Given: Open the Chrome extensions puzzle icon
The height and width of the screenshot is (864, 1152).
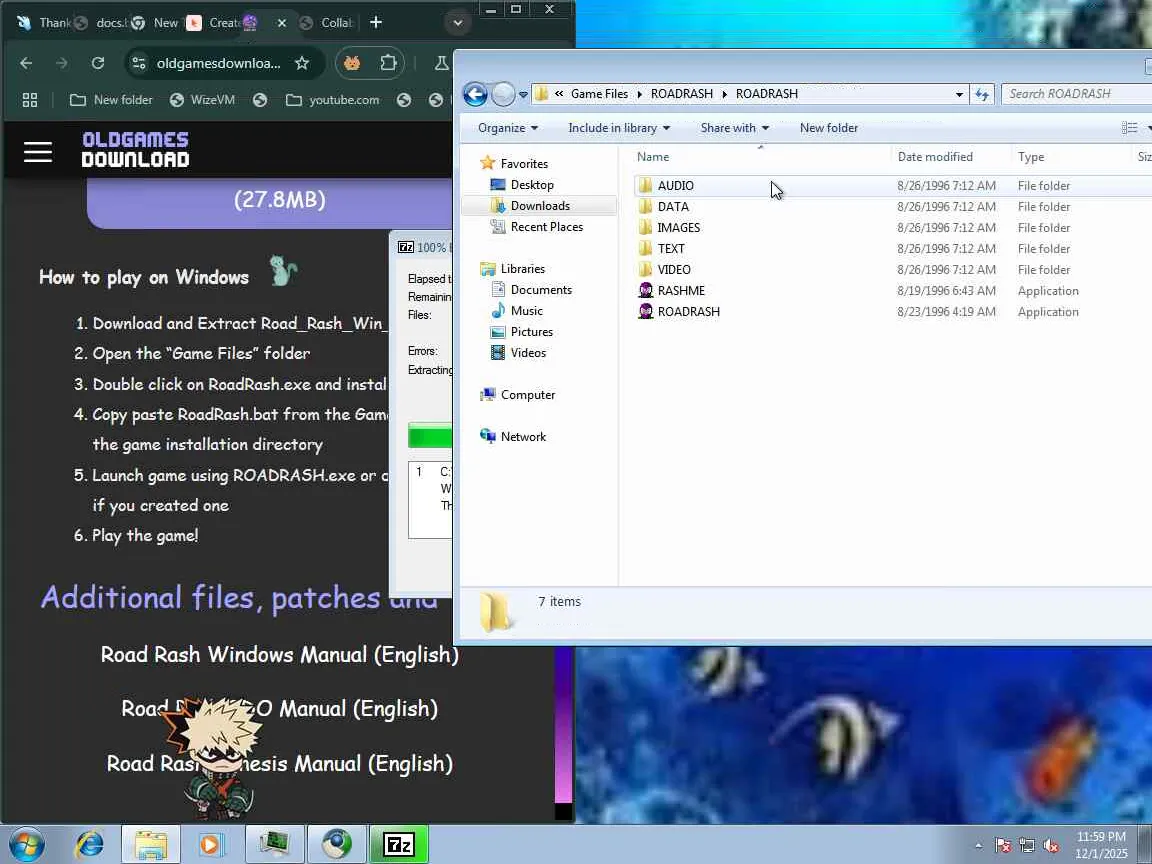Looking at the screenshot, I should click(x=388, y=63).
